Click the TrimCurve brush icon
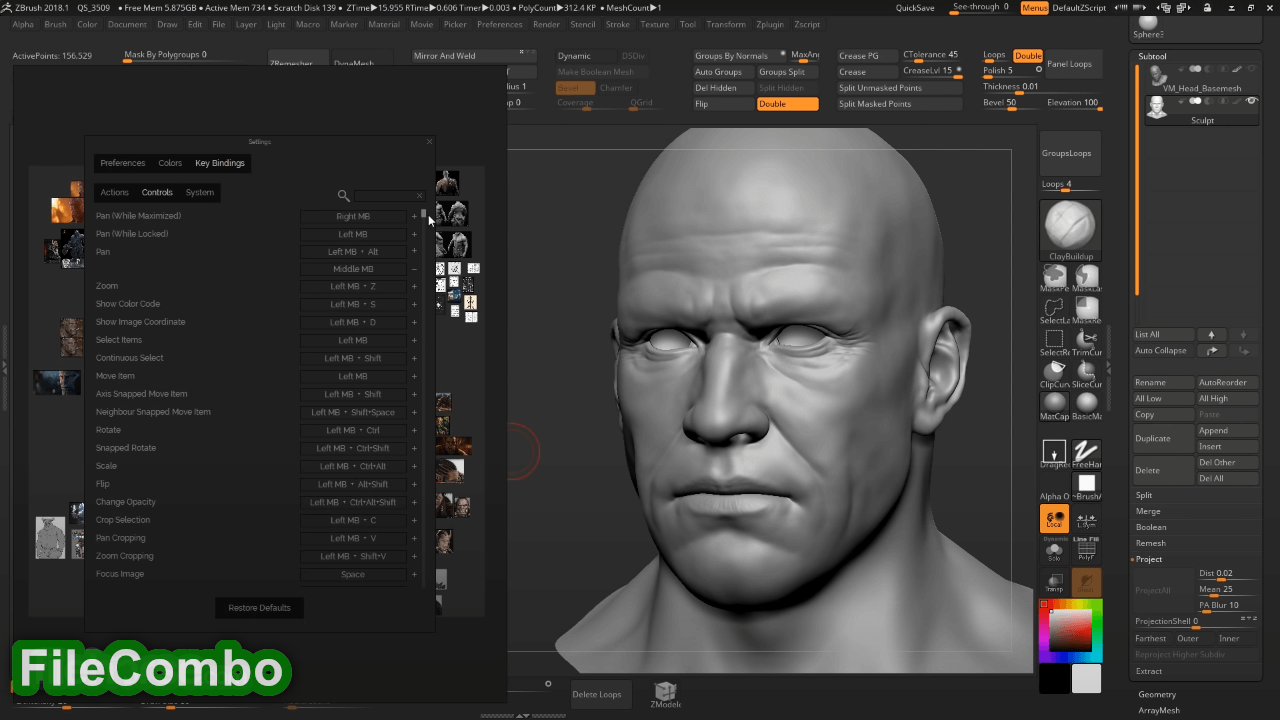The width and height of the screenshot is (1280, 720). (1087, 339)
